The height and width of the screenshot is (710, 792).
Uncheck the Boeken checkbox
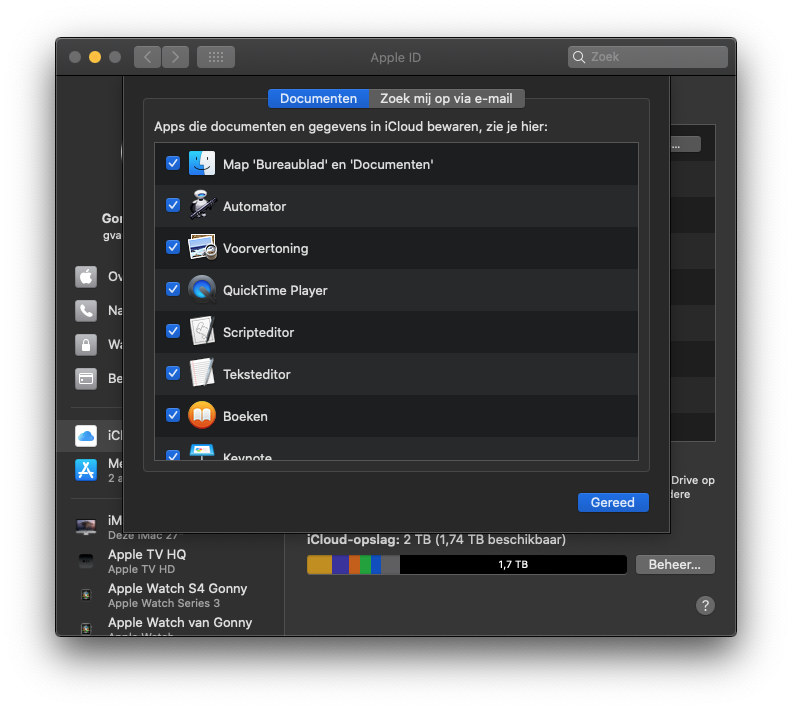click(x=173, y=415)
